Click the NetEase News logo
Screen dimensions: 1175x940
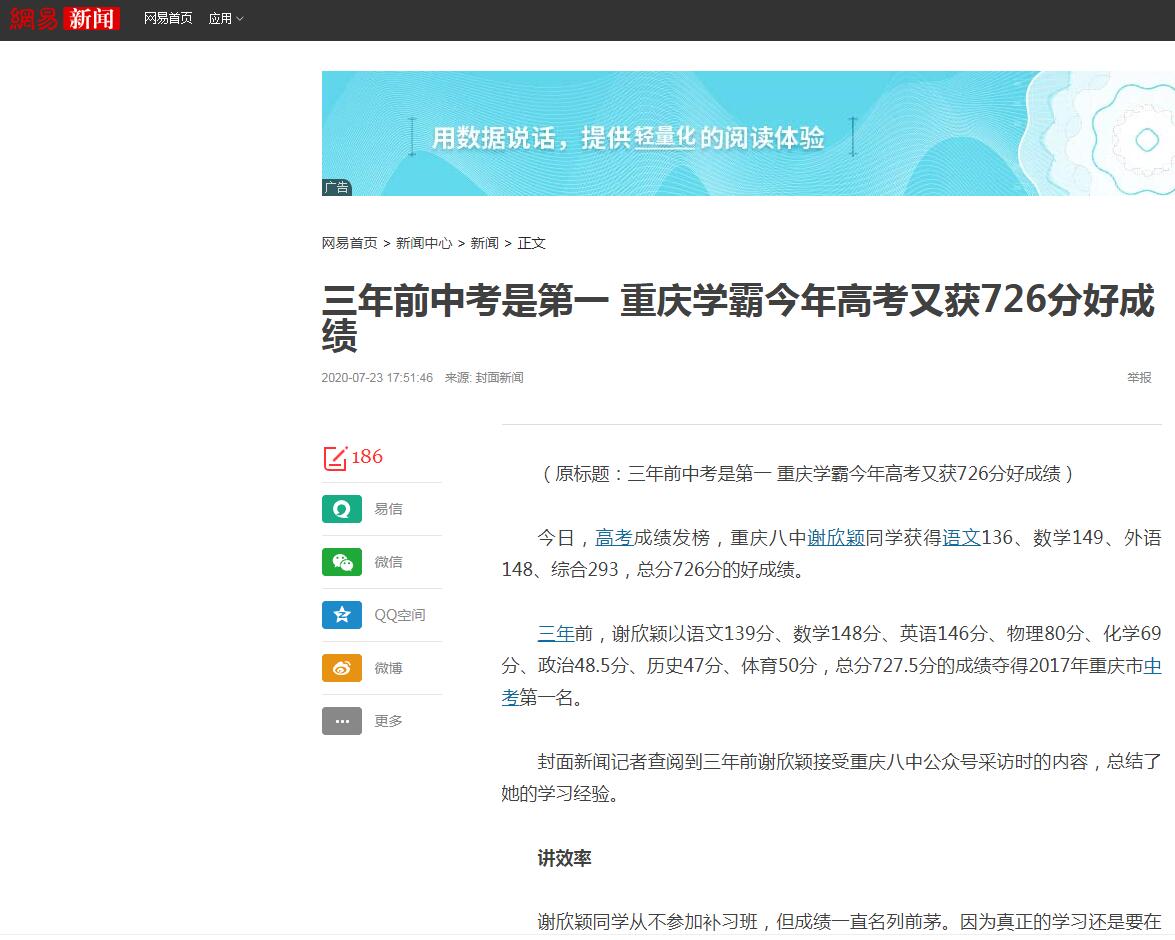coord(65,18)
